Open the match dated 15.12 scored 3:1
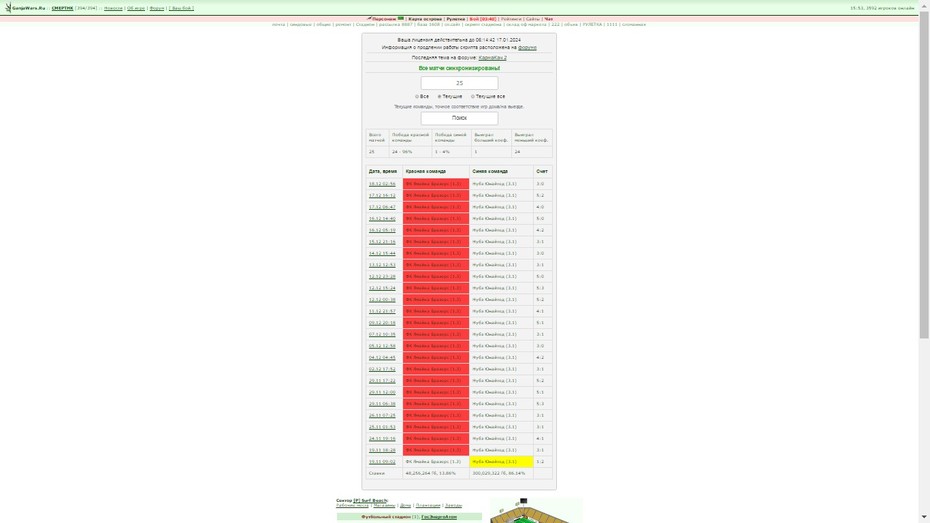This screenshot has height=523, width=930. pyautogui.click(x=382, y=242)
